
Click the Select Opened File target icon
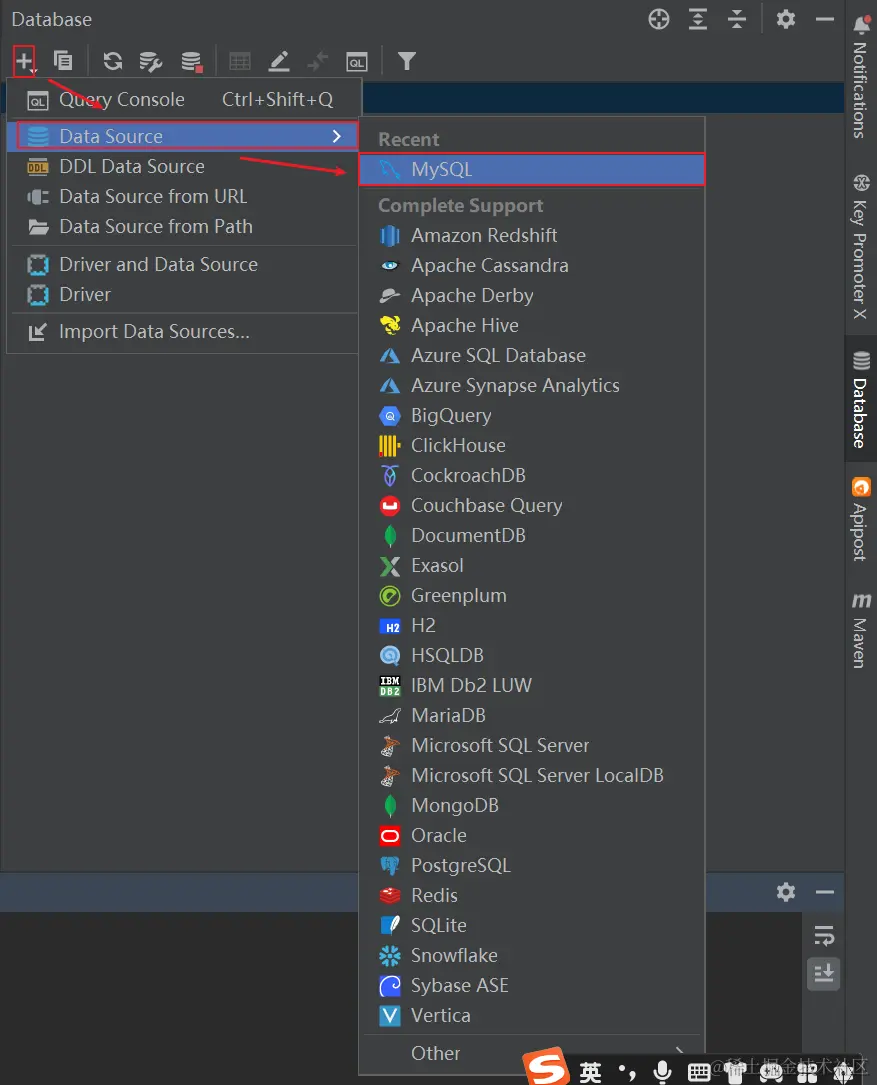click(658, 19)
